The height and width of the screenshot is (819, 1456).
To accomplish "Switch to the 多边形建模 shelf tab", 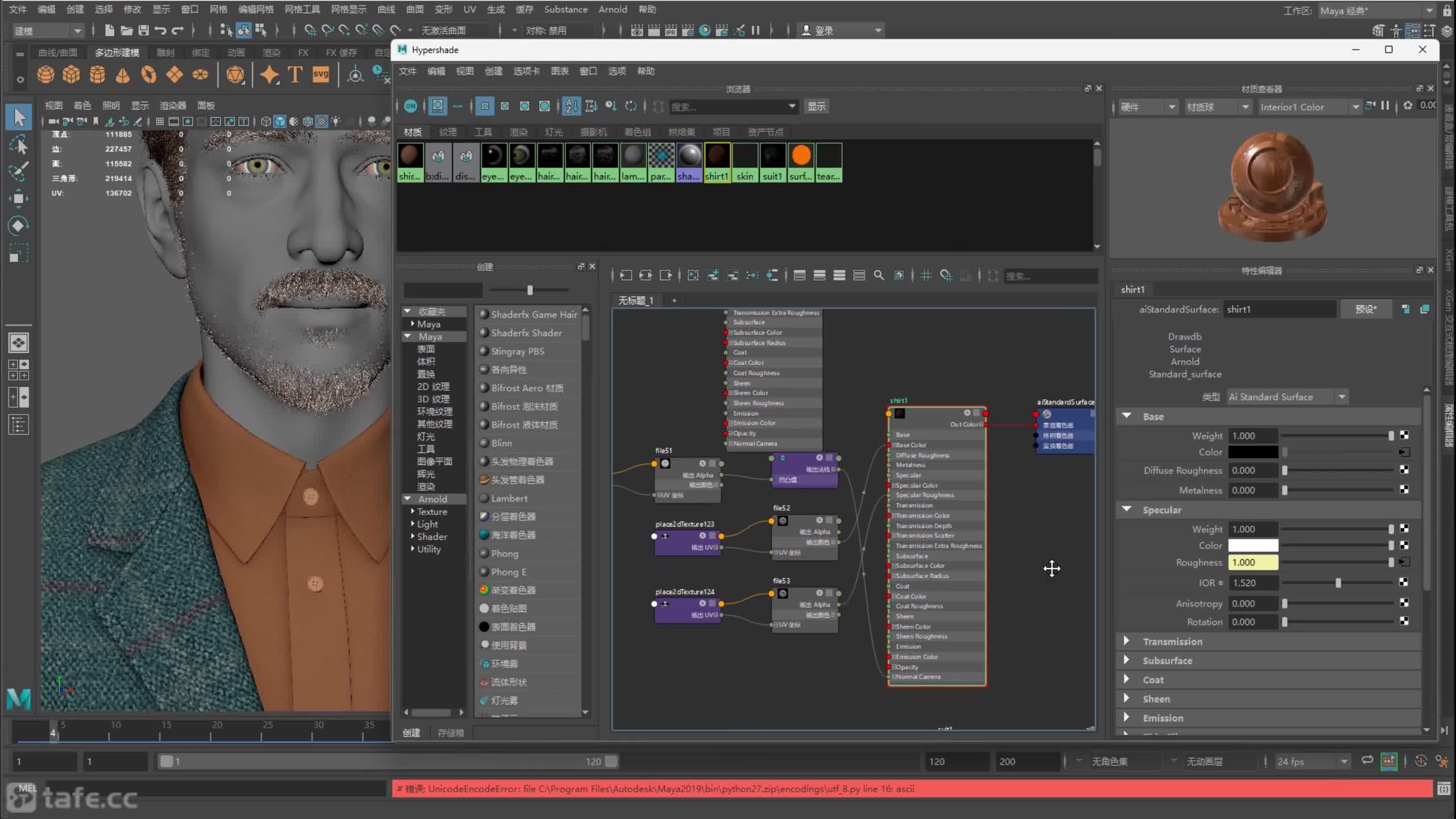I will tap(117, 52).
